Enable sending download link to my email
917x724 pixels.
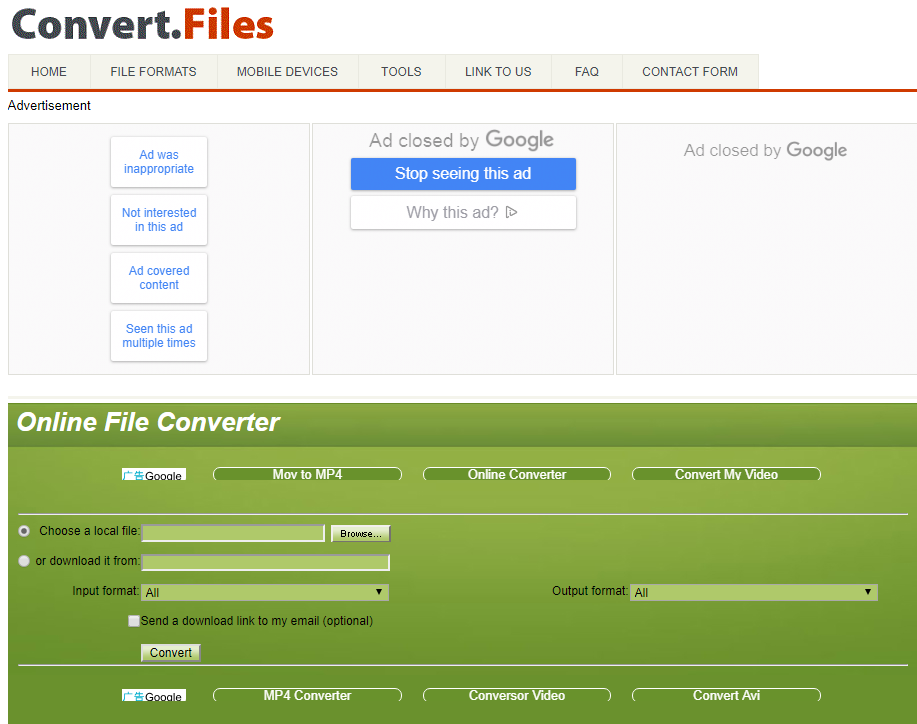point(134,621)
